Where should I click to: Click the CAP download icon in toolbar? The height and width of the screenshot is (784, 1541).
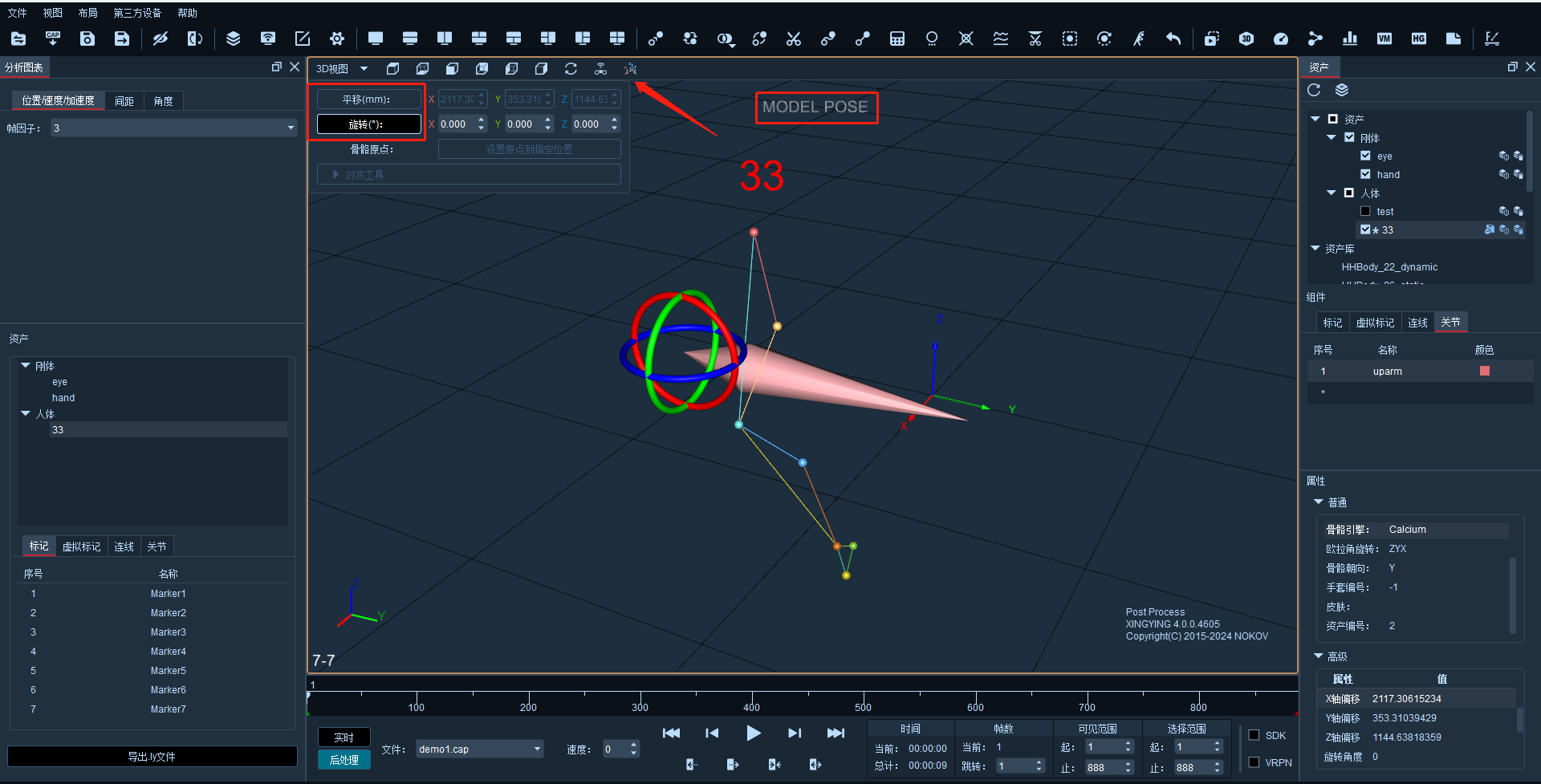tap(53, 39)
